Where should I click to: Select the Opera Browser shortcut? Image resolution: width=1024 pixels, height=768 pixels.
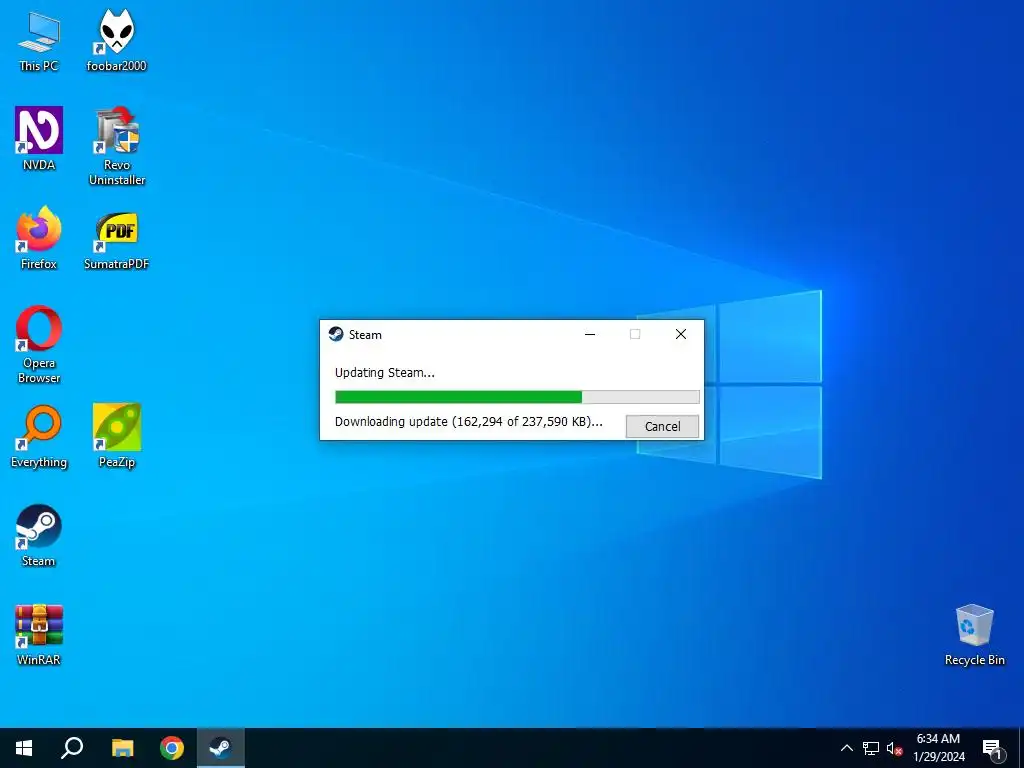tap(39, 345)
